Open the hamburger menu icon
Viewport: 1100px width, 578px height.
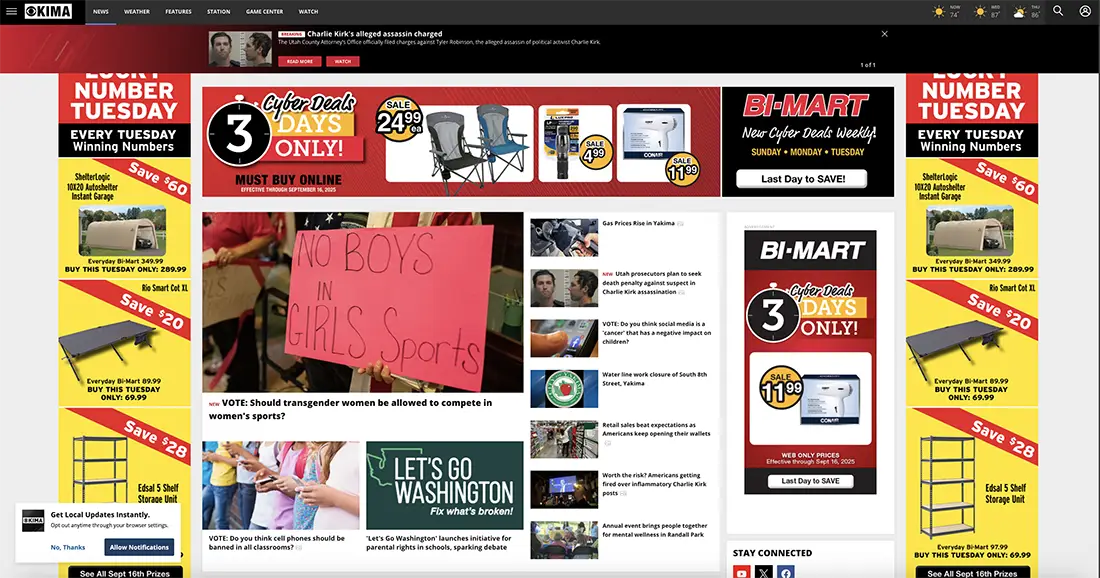click(x=11, y=11)
